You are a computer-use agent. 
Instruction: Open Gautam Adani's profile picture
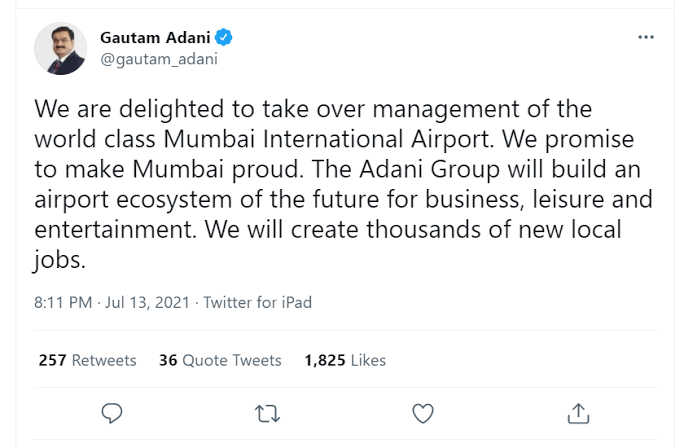tap(61, 48)
